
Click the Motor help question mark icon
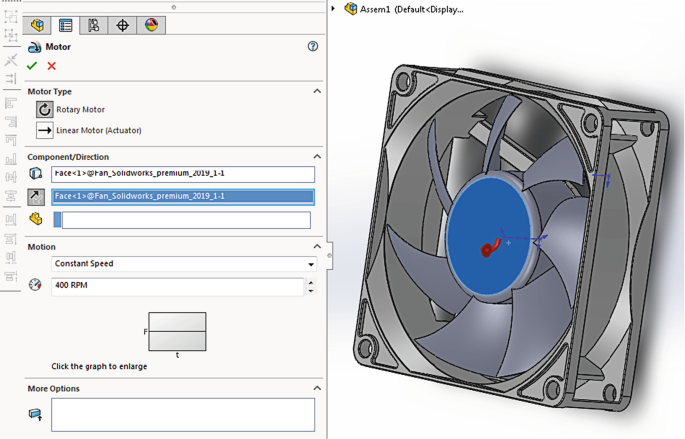tap(313, 47)
